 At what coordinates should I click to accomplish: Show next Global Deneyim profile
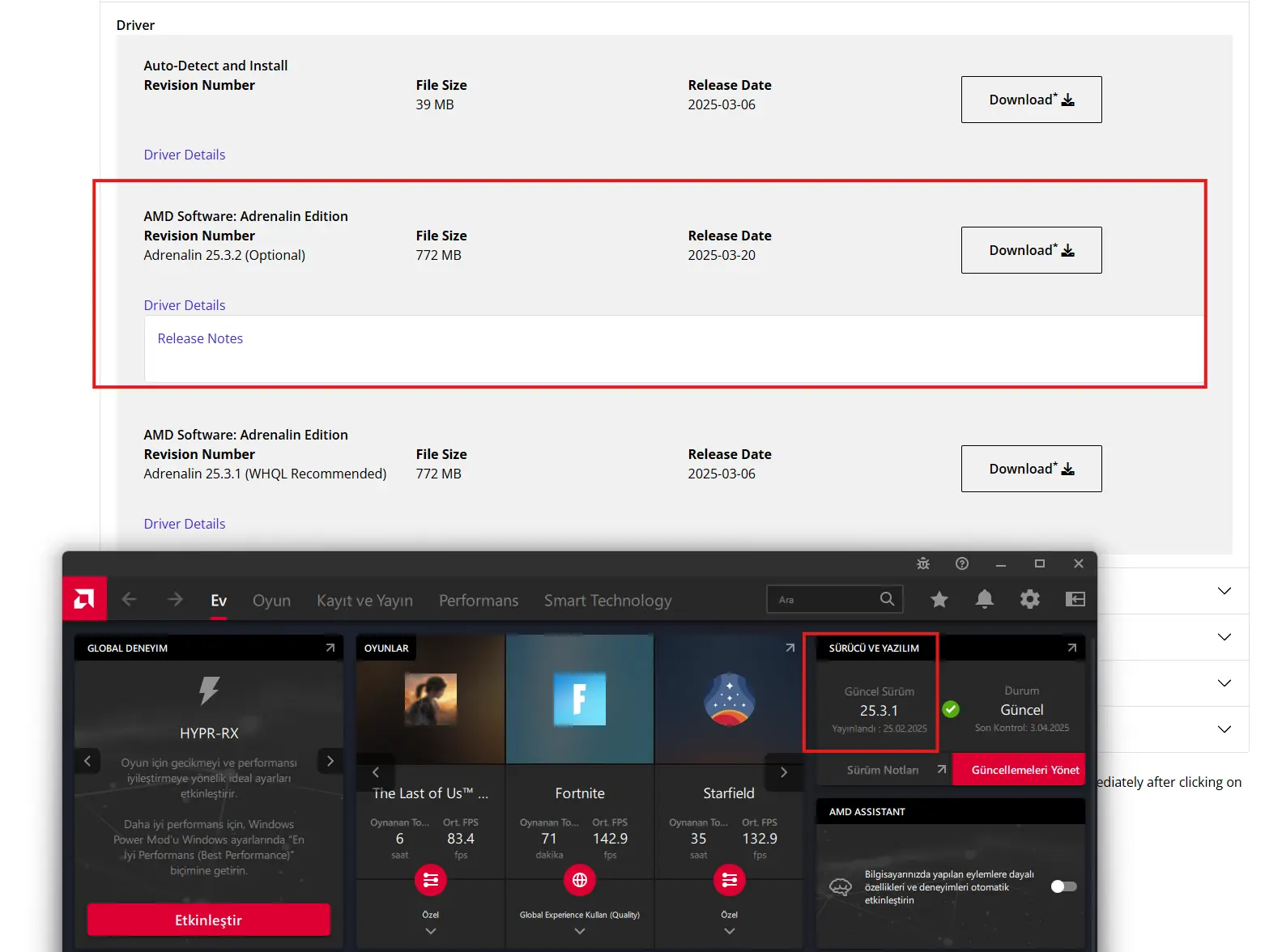point(330,761)
